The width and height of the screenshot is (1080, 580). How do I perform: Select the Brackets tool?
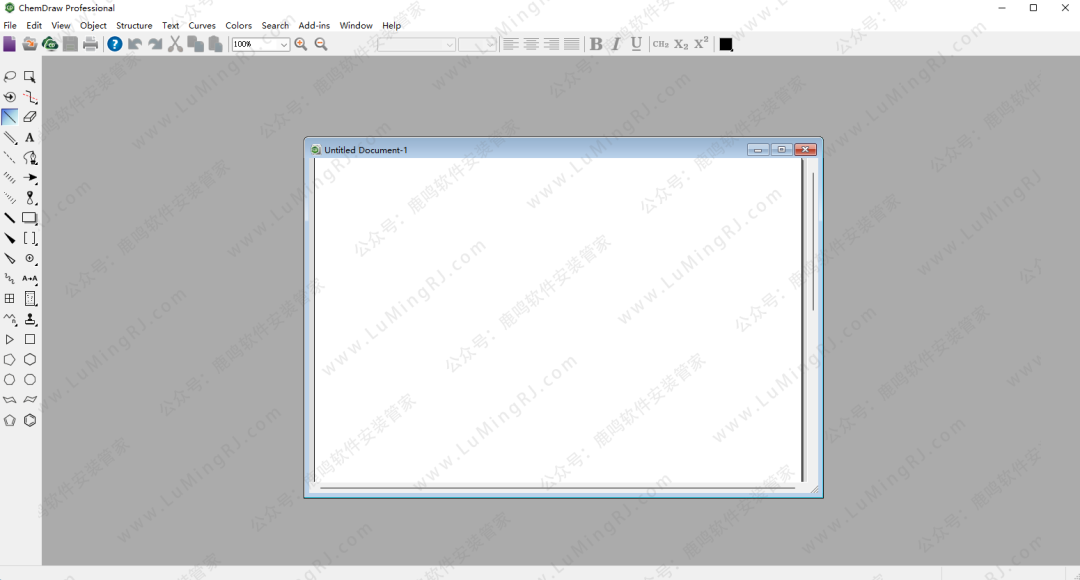[30, 239]
